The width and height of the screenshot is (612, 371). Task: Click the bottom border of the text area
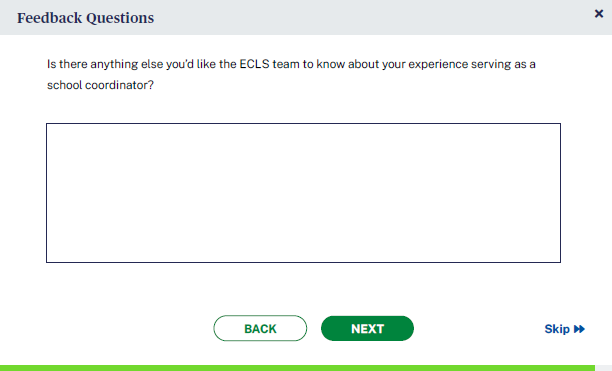(x=303, y=262)
